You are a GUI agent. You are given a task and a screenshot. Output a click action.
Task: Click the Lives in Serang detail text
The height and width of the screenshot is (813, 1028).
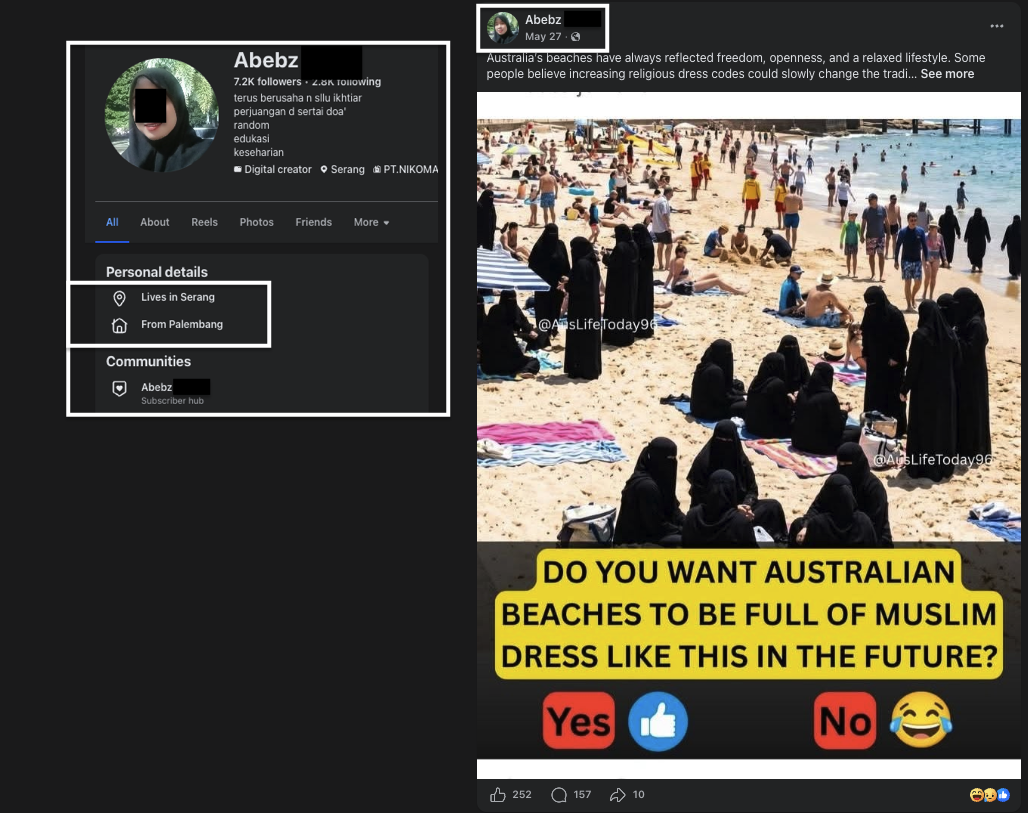(178, 297)
